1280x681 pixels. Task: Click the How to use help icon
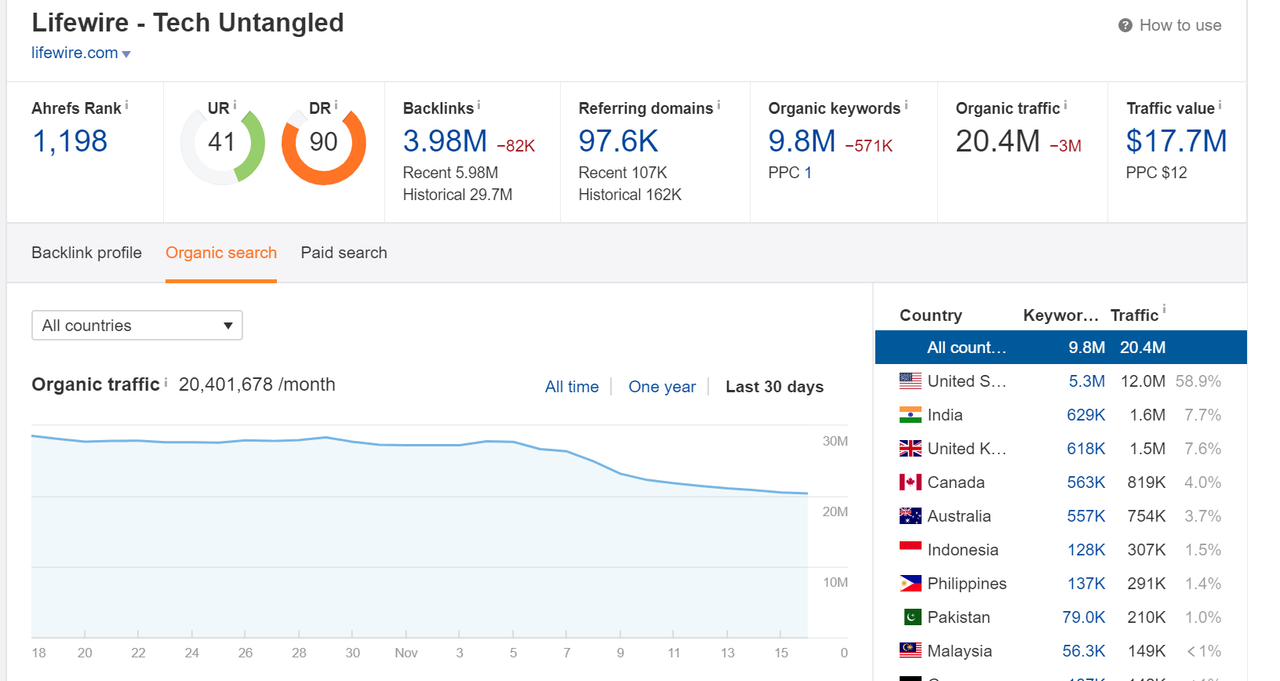coord(1125,26)
